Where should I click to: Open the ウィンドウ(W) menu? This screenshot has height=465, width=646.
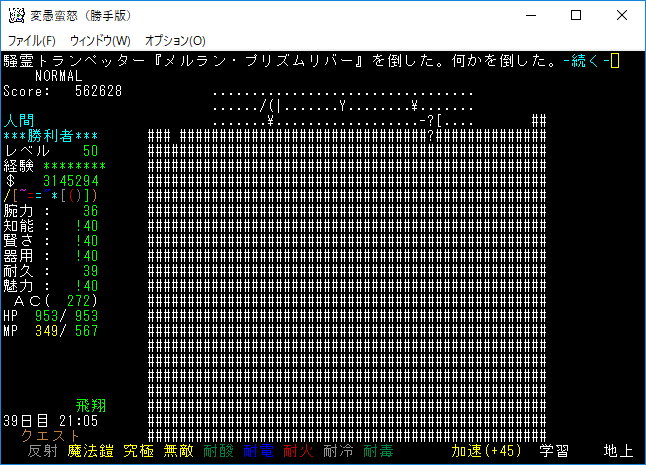(x=100, y=41)
